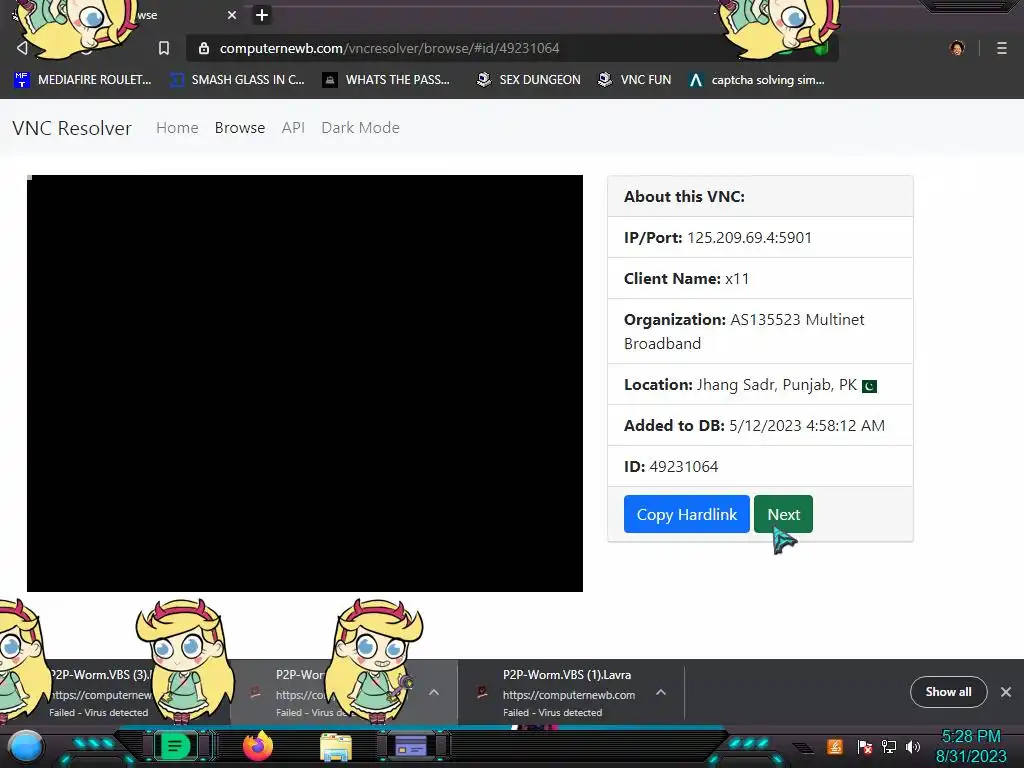Screen dimensions: 1024x768
Task: Toggle Dark Mode in navbar
Action: click(360, 128)
